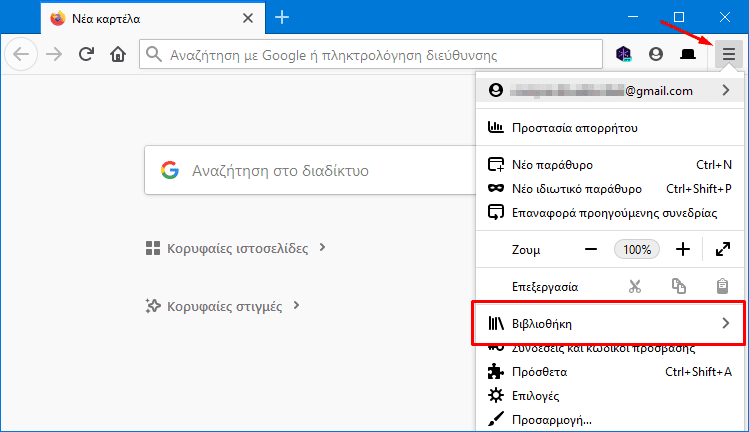Image resolution: width=749 pixels, height=432 pixels.
Task: Select the Νέα καρτέλα tab
Action: coord(152,19)
